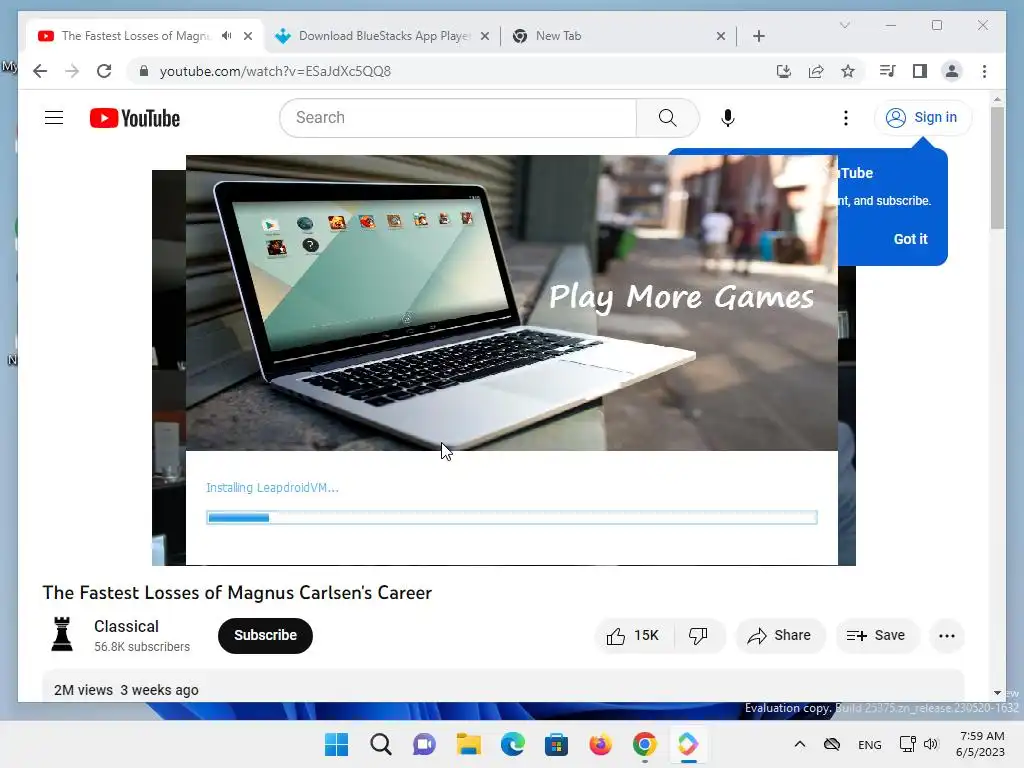Screen dimensions: 1024x768
Task: Install app icon in address bar
Action: [x=784, y=71]
